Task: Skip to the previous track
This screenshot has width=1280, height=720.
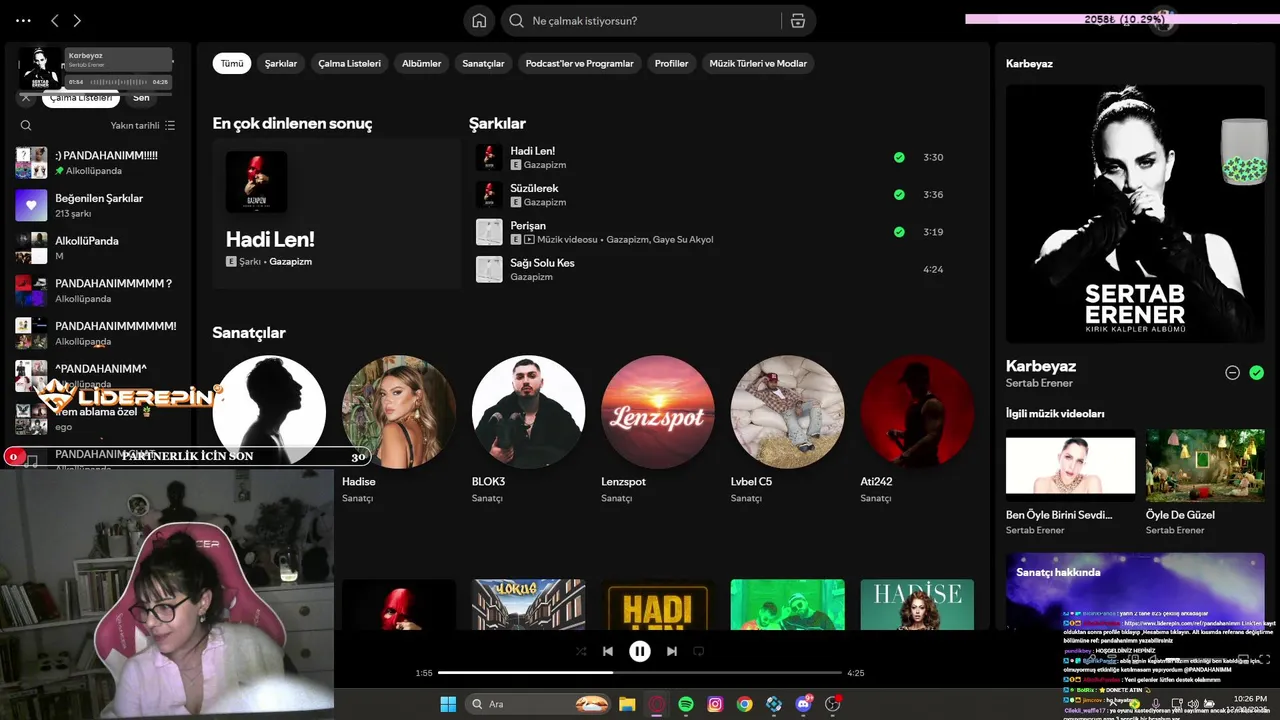Action: click(x=607, y=651)
